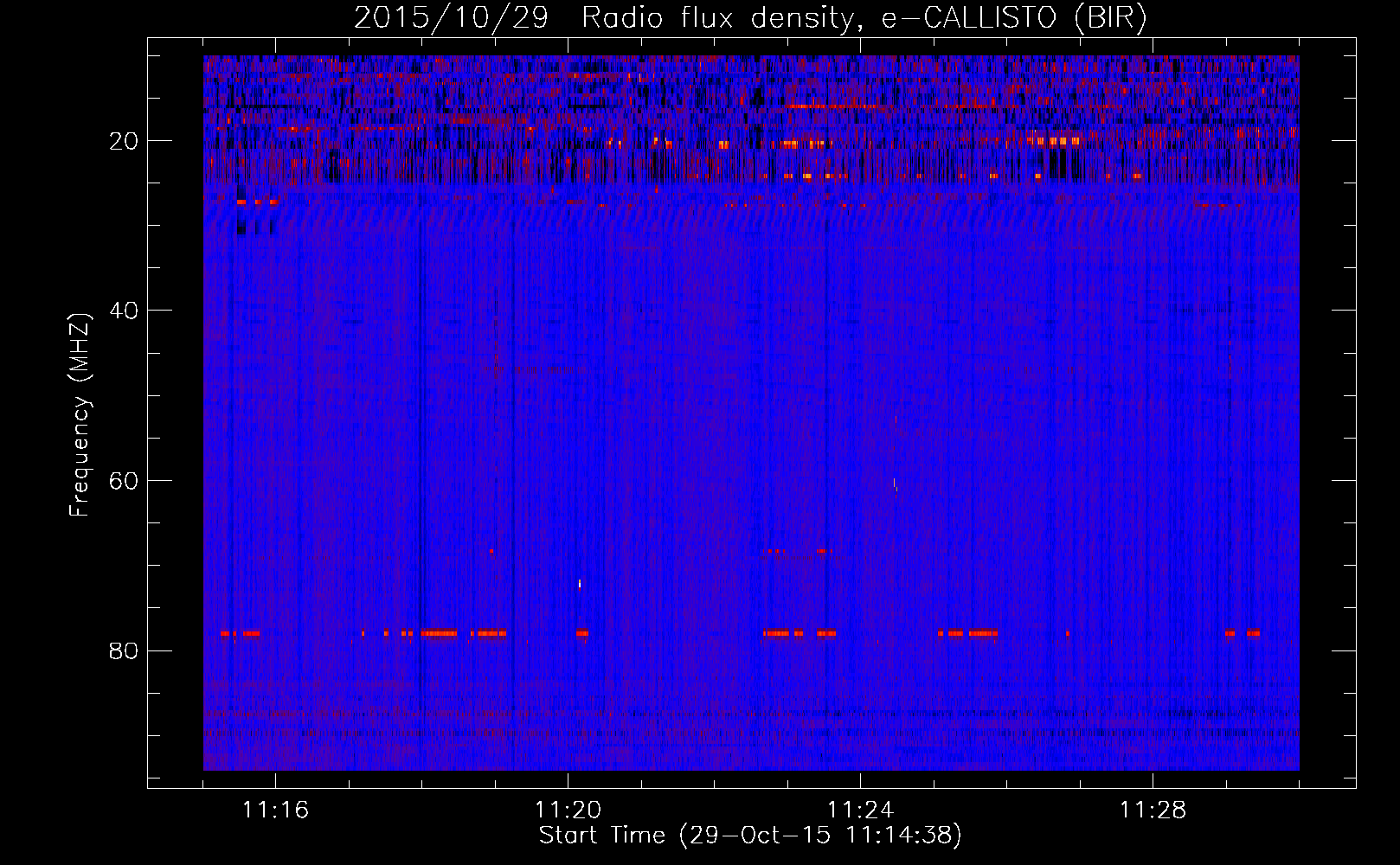Click the 11:20 time tick label
The width and height of the screenshot is (1400, 865).
568,811
